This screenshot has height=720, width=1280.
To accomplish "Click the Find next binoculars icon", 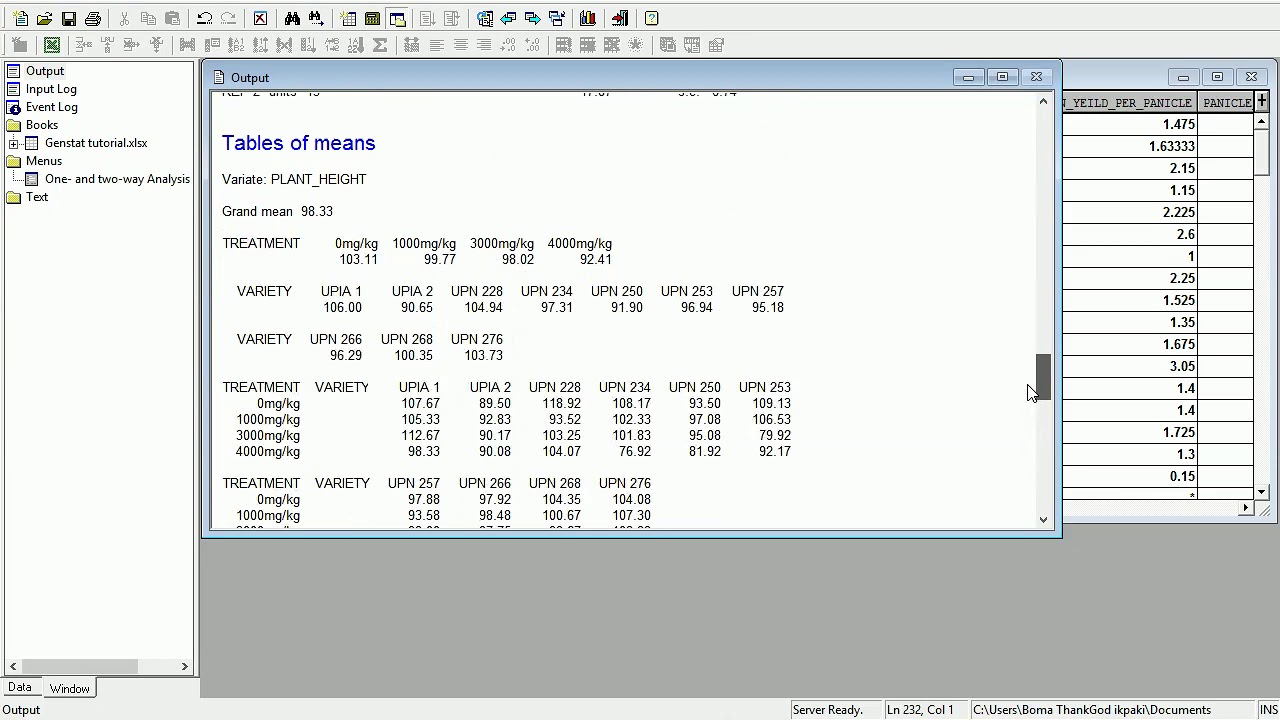I will point(316,18).
